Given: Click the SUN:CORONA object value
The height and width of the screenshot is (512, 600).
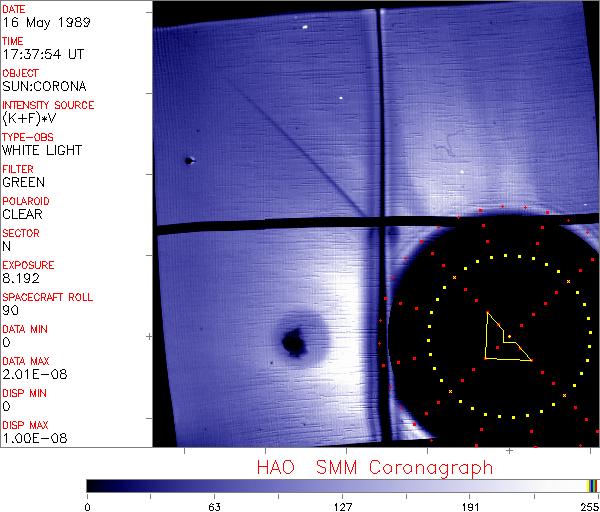Looking at the screenshot, I should coord(43,86).
